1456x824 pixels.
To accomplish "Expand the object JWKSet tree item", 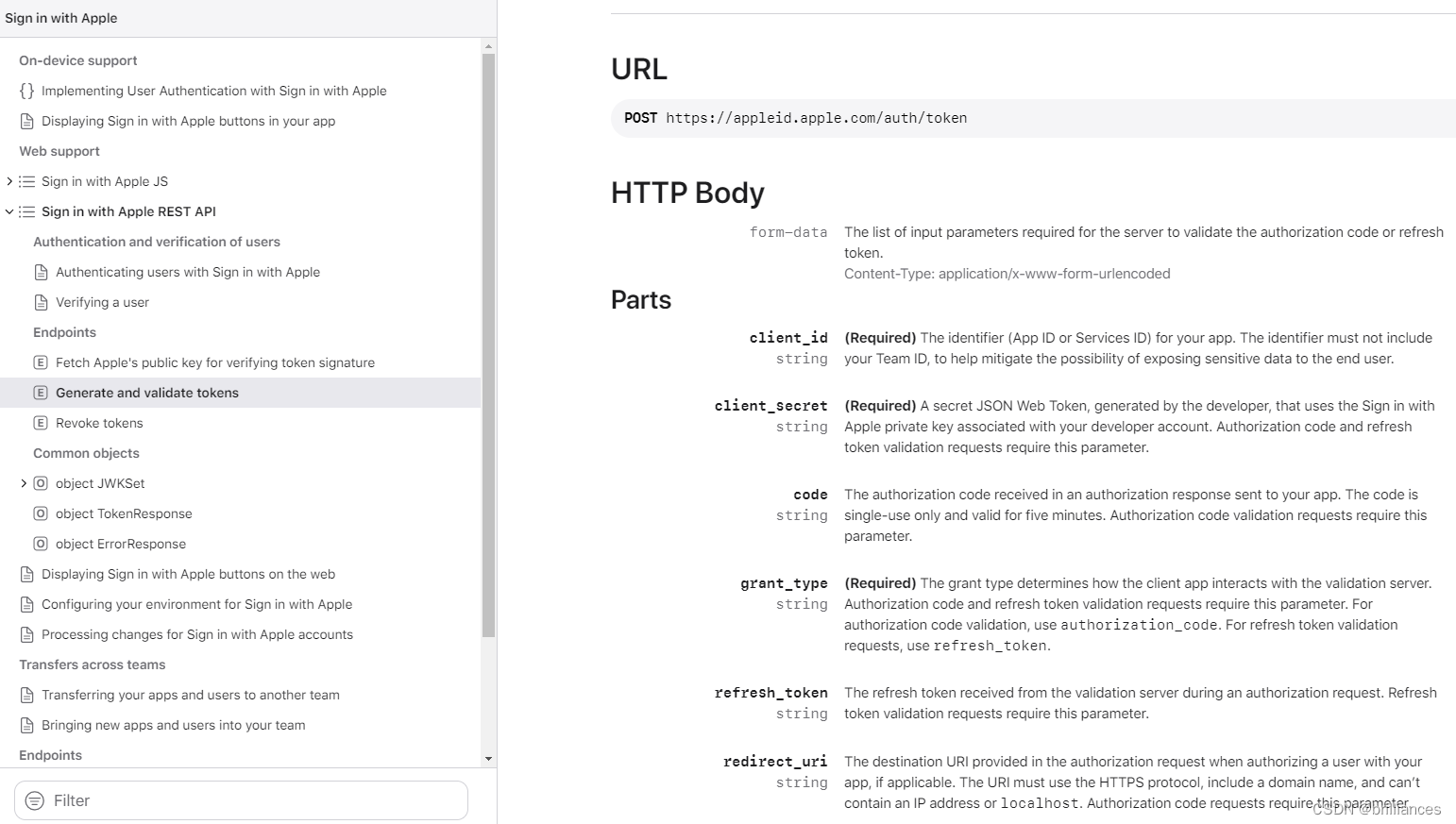I will pos(24,483).
